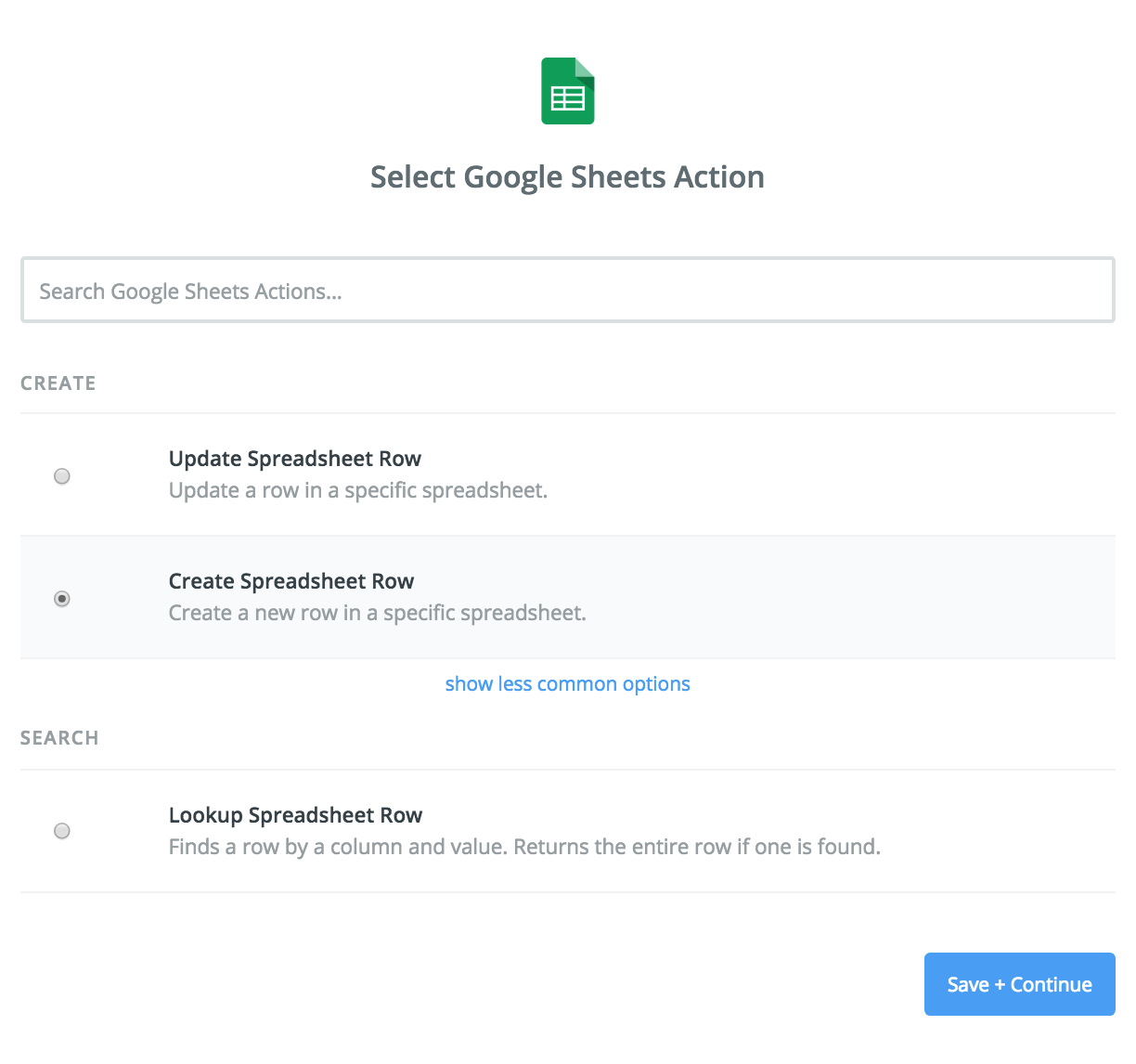1136x1064 pixels.
Task: Click the Save + Continue button
Action: [x=1020, y=984]
